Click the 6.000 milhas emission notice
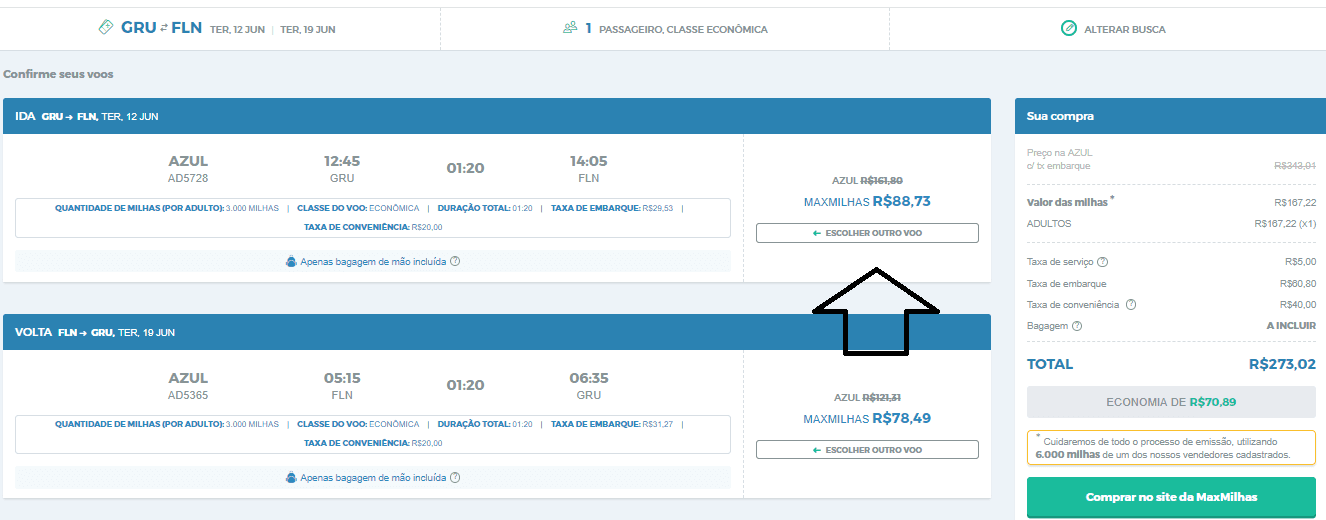Screen dimensions: 1326x520 pos(1171,447)
